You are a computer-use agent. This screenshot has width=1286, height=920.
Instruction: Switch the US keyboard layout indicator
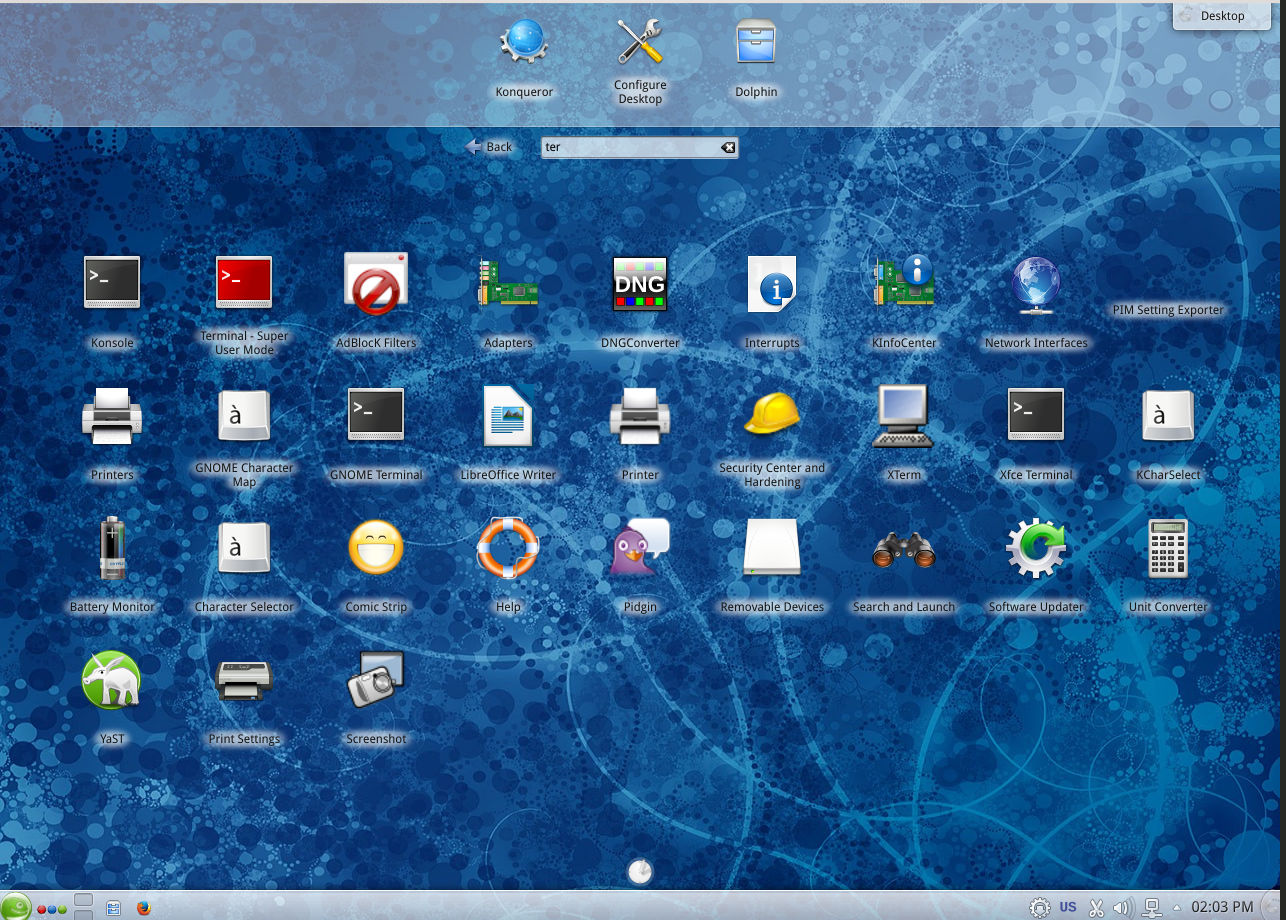(1068, 907)
